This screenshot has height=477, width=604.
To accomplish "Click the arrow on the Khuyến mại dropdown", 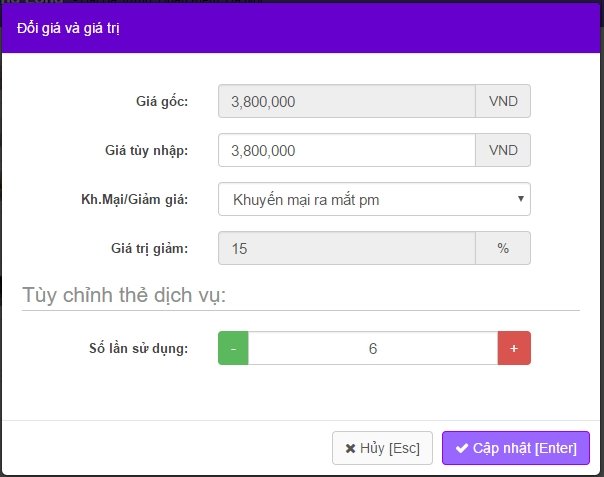I will [x=521, y=199].
